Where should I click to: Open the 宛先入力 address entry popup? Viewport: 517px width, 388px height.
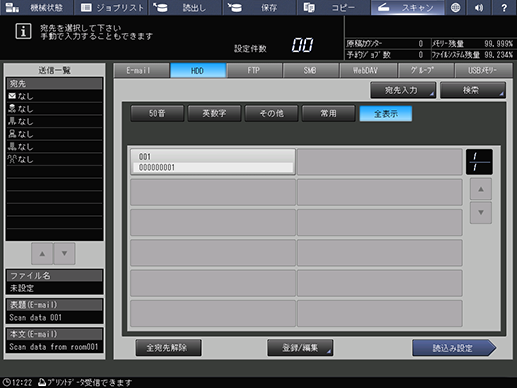coord(403,90)
